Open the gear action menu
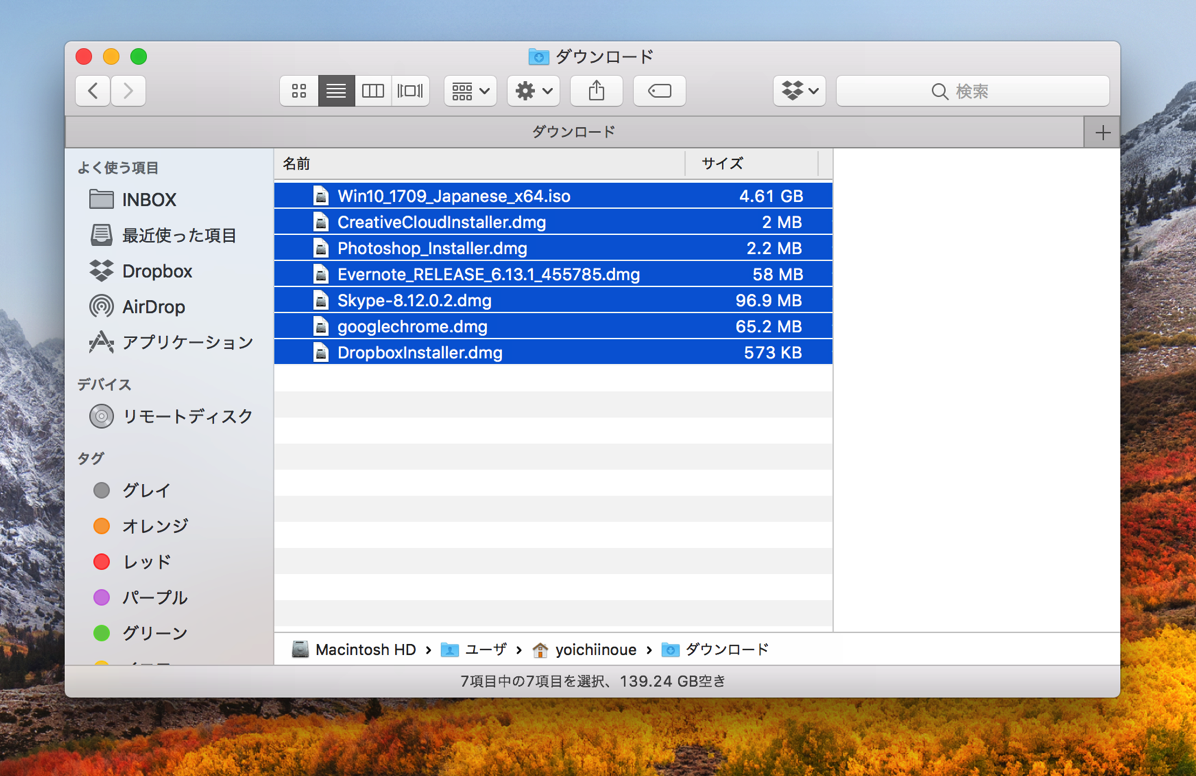Image resolution: width=1196 pixels, height=776 pixels. pos(534,91)
